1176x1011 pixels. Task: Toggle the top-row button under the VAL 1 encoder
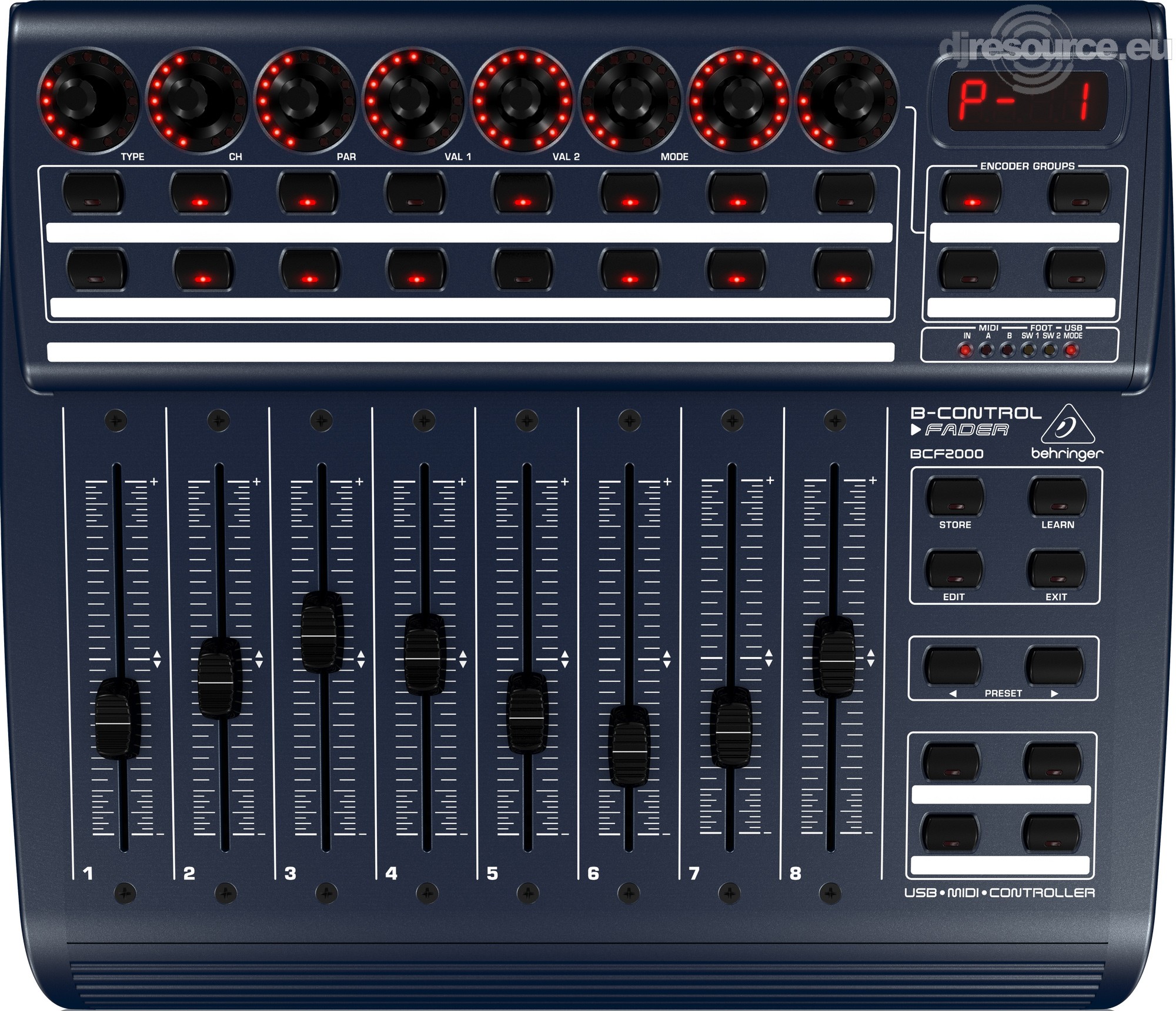[x=415, y=192]
